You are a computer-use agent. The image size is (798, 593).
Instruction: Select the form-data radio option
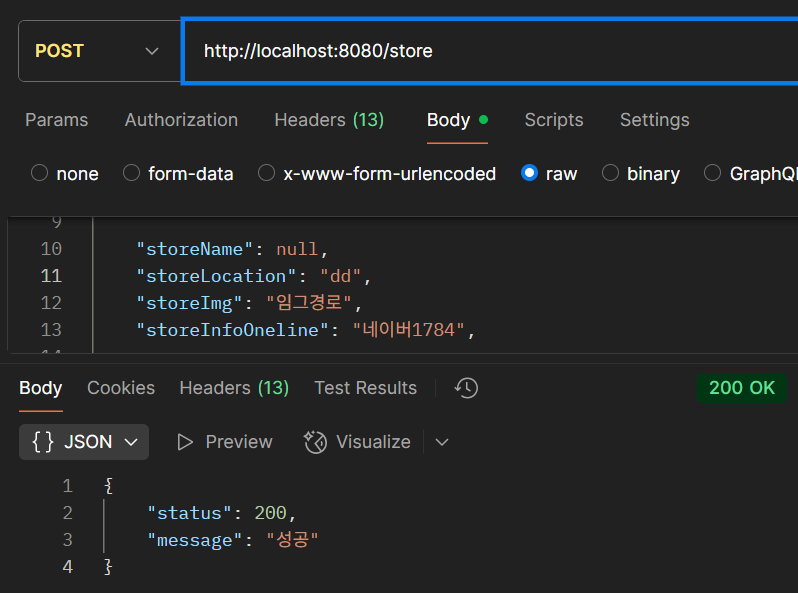131,173
